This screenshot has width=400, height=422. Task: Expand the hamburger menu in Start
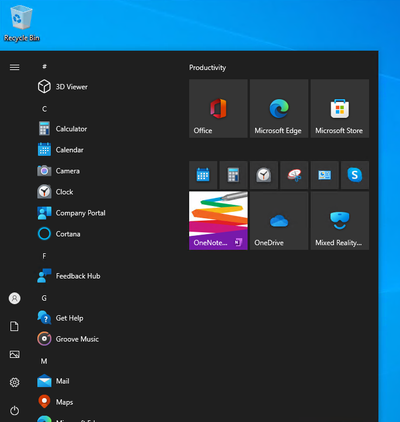coord(14,67)
